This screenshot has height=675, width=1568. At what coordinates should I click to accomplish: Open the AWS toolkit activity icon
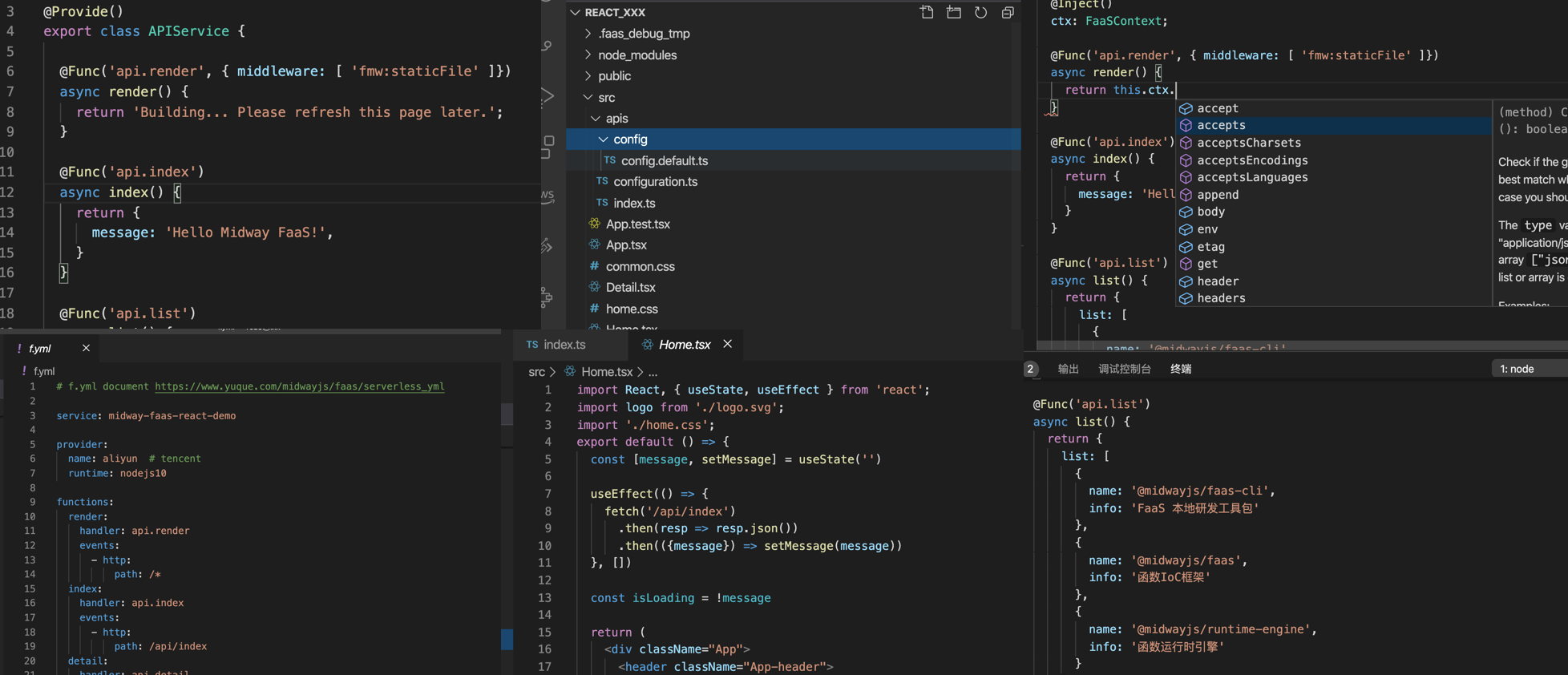548,196
